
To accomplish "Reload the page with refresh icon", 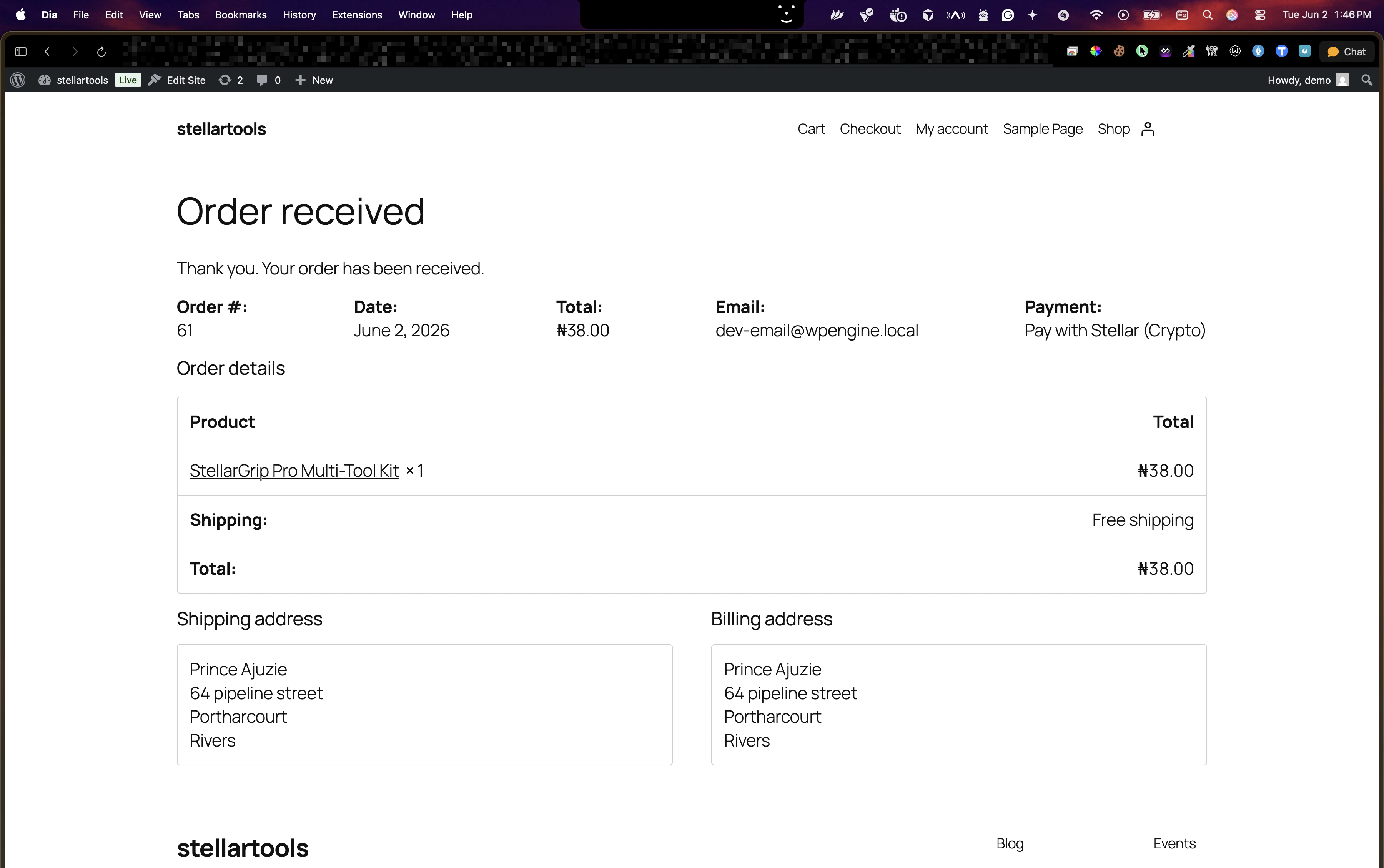I will pos(101,52).
